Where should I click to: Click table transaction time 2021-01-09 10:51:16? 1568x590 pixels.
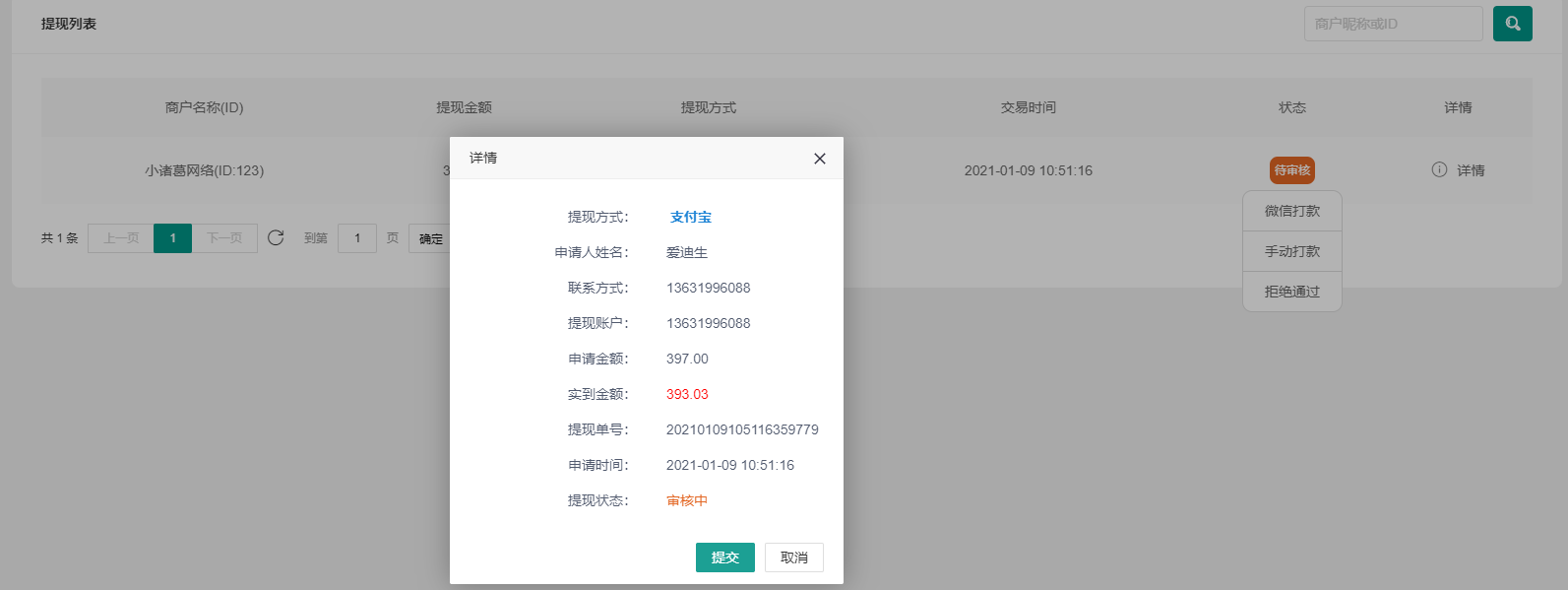(x=1028, y=170)
